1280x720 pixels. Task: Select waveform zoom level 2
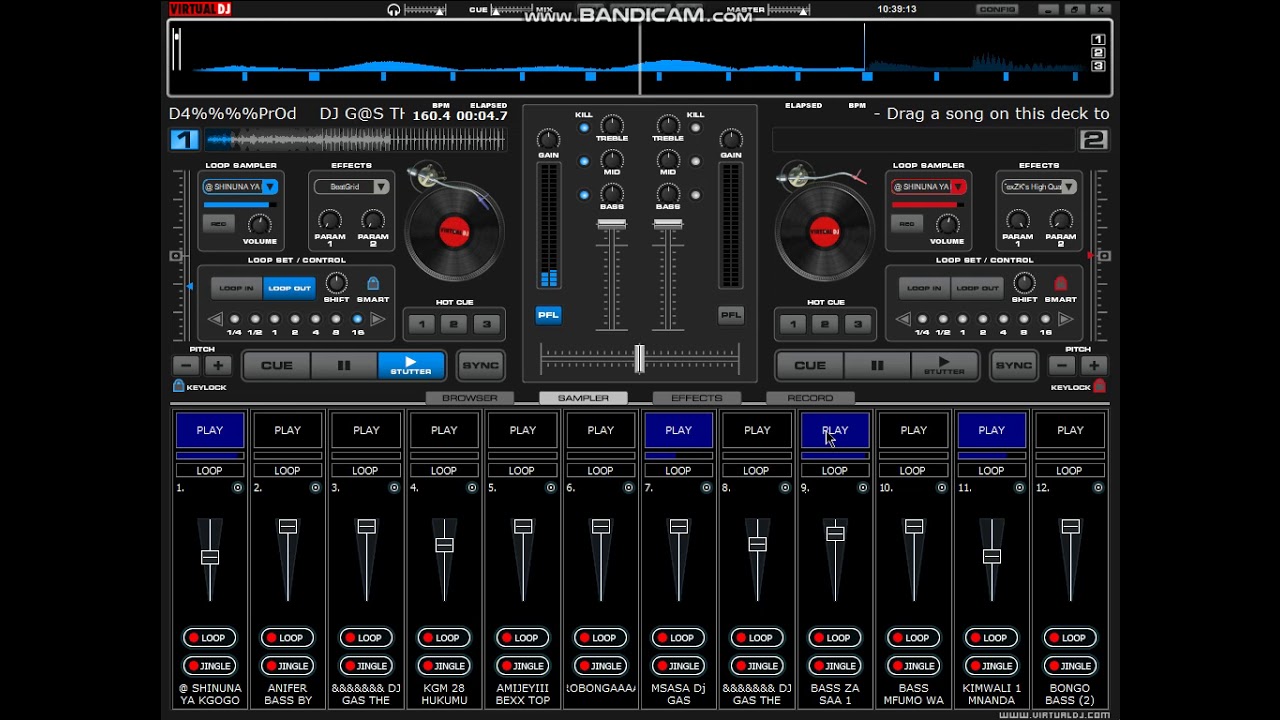(x=1098, y=53)
